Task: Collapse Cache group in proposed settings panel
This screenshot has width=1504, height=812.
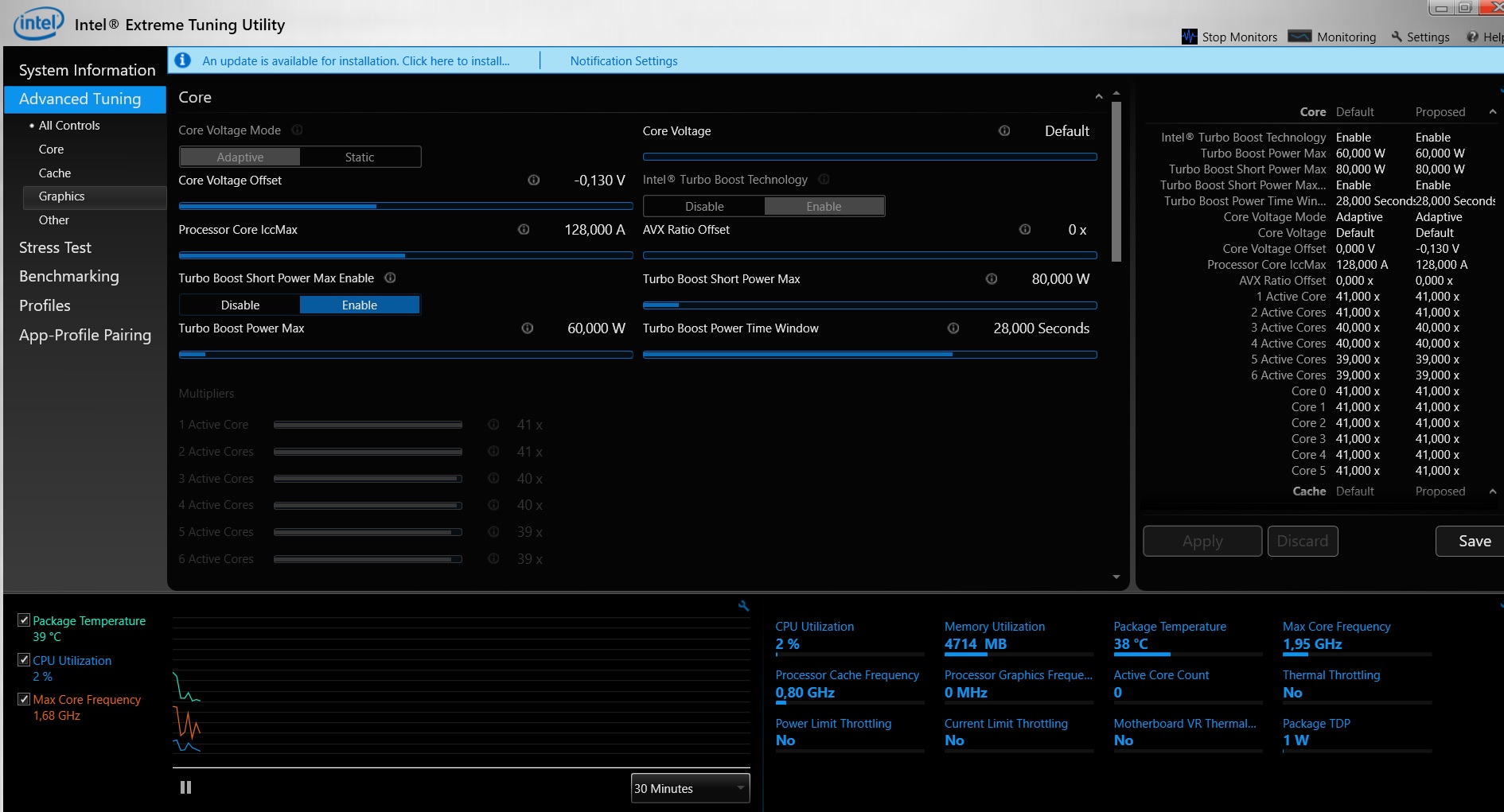Action: [x=1493, y=491]
